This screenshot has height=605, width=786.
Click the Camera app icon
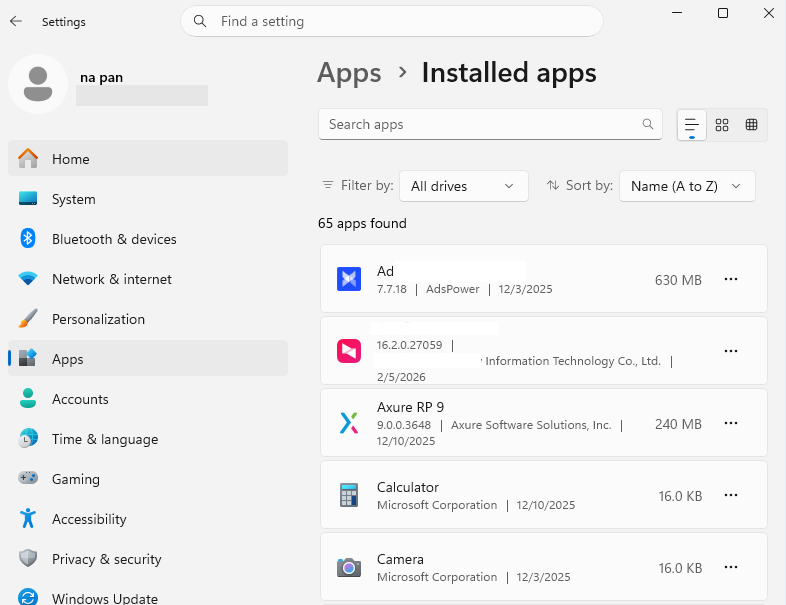pyautogui.click(x=349, y=567)
